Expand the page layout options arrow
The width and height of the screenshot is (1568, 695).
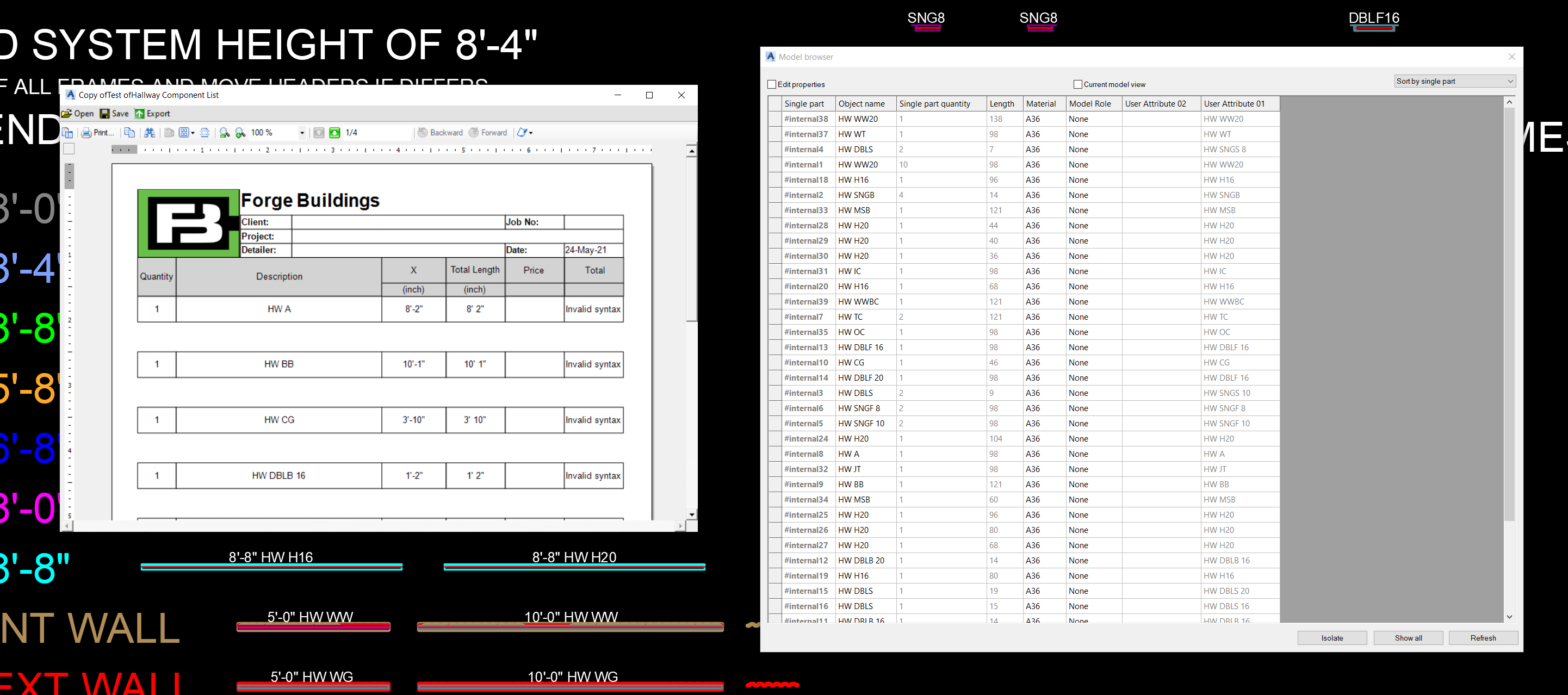coord(193,133)
